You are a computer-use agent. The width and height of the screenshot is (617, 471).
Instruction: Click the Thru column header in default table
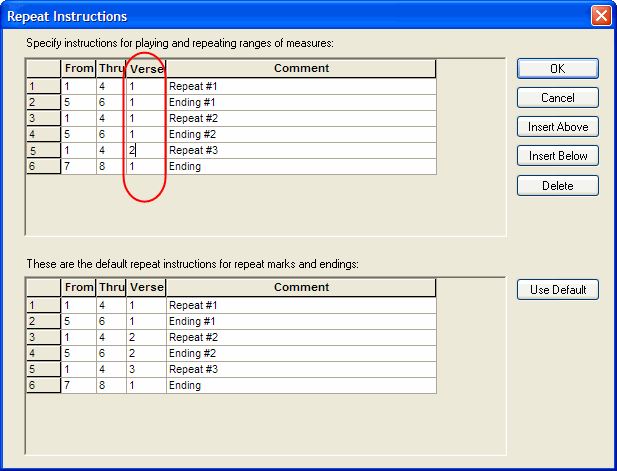(x=110, y=287)
